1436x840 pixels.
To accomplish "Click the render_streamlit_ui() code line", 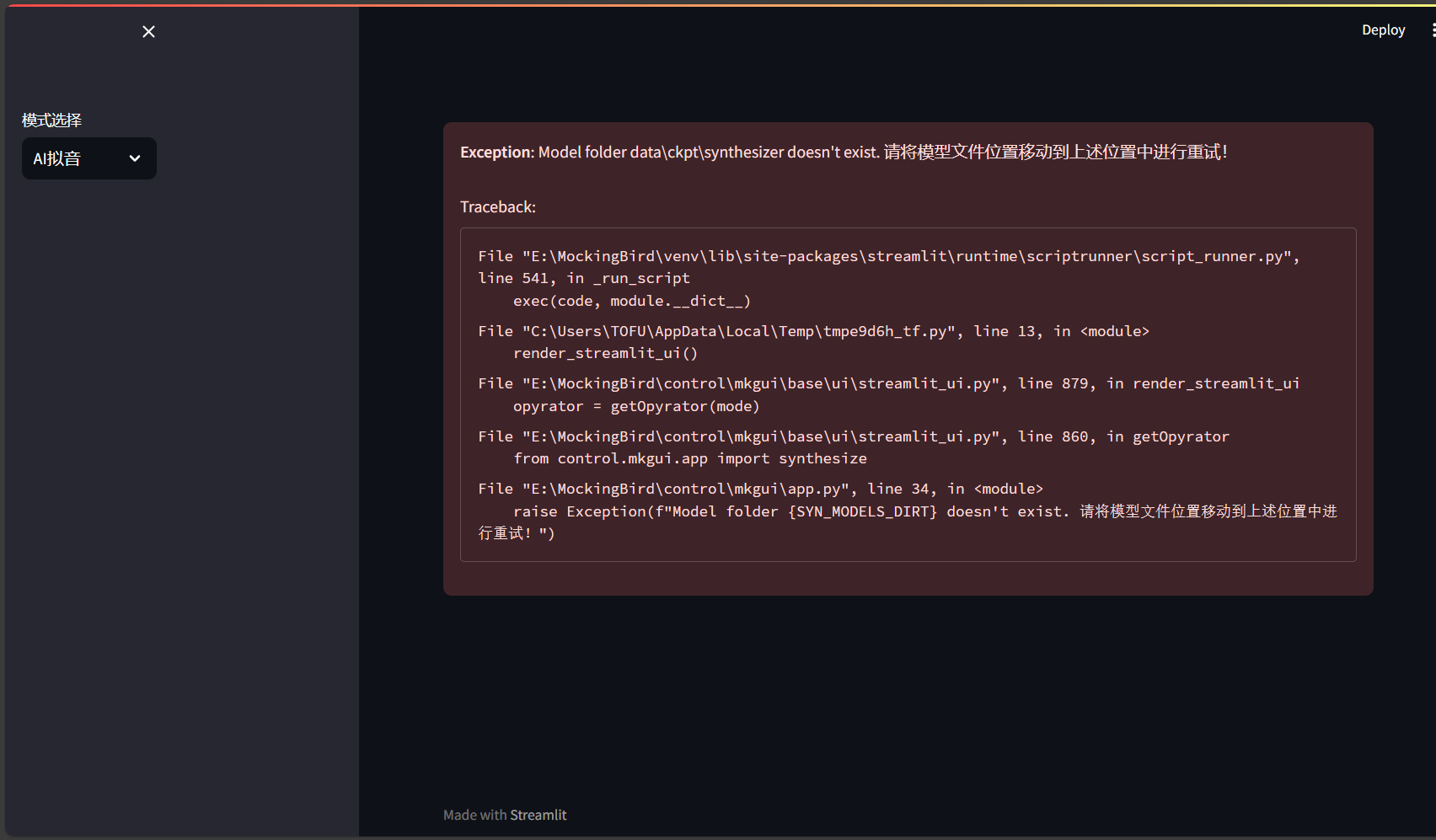I will (605, 354).
